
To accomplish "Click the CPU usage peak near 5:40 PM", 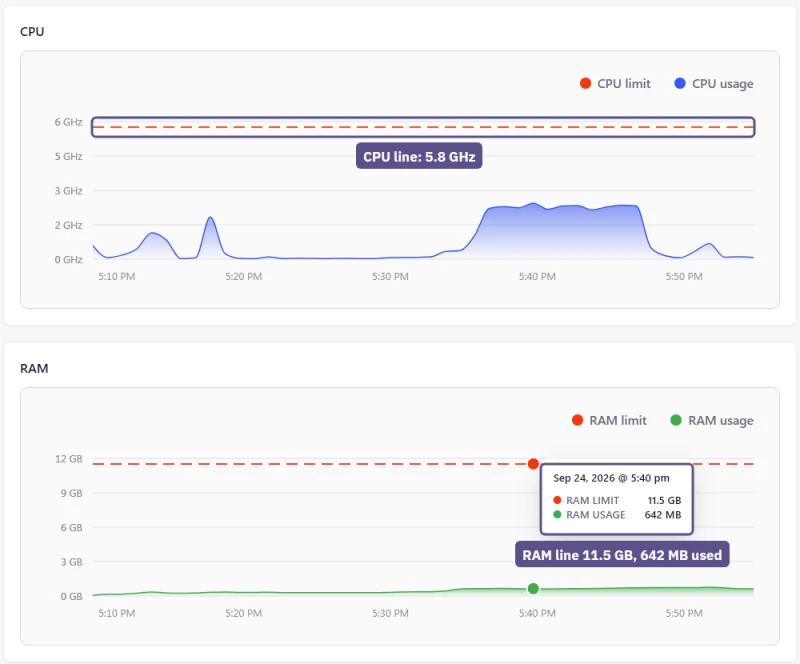I will click(534, 204).
